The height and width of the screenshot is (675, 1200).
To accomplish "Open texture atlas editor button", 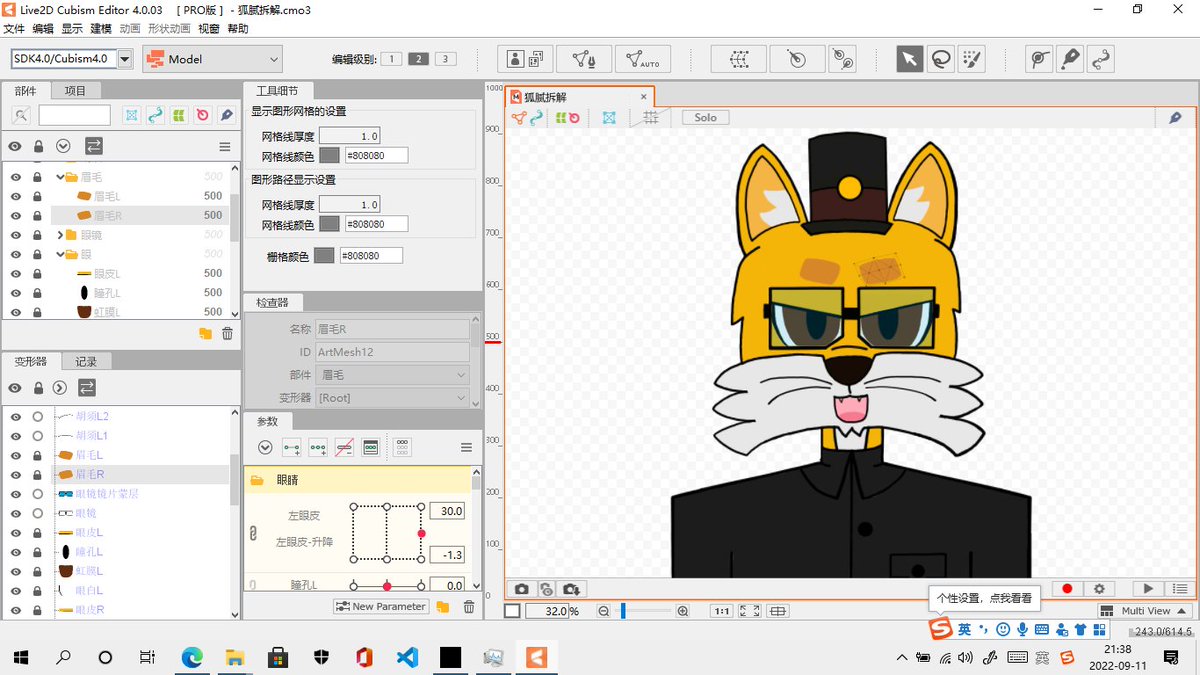I will 525,59.
